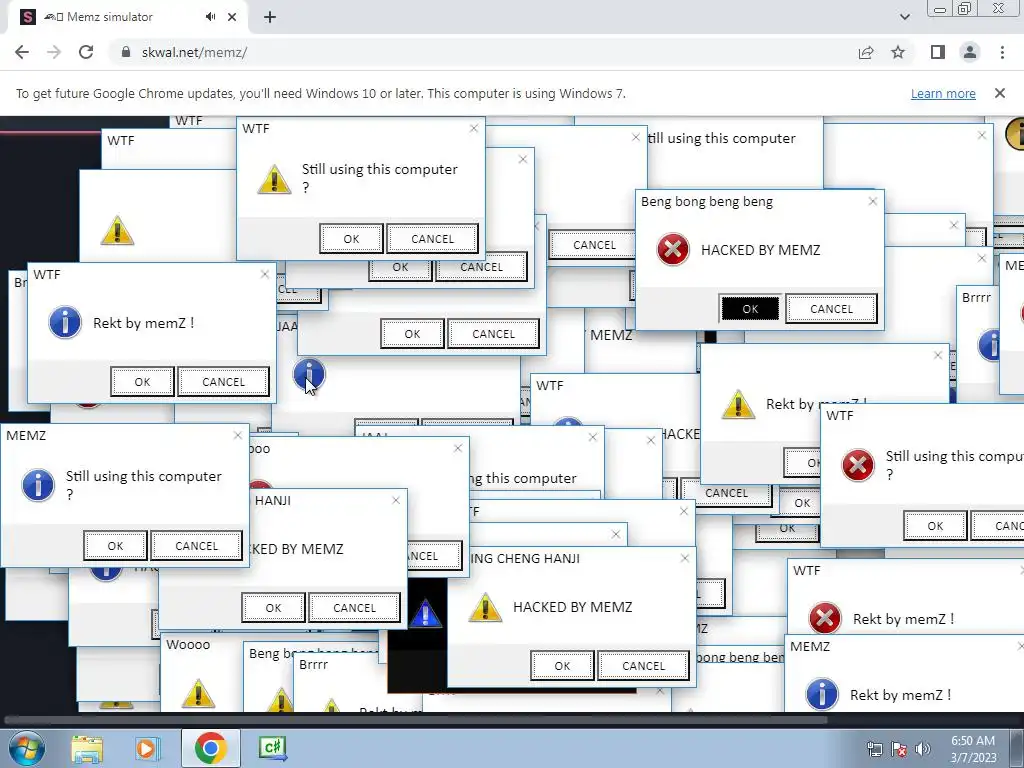
Task: Toggle the Chrome side panel
Action: pyautogui.click(x=938, y=52)
